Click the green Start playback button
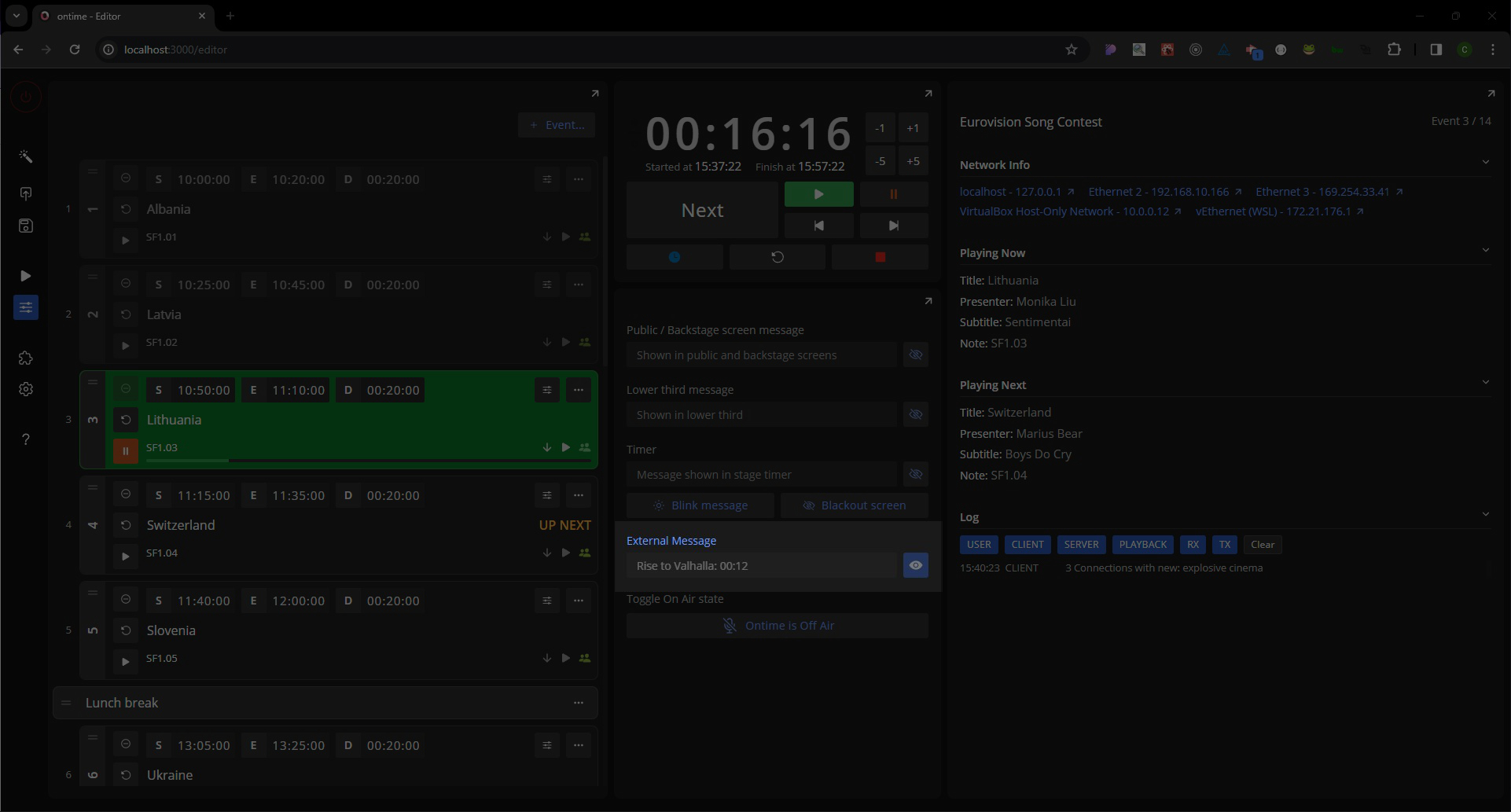 pos(818,194)
